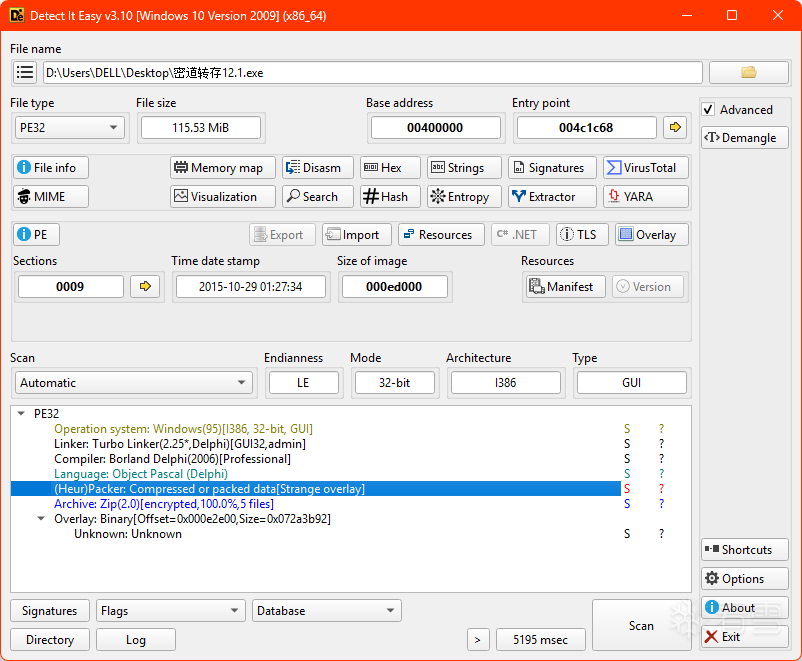Click the bottom Signatures button
Viewport: 802px width, 661px height.
pos(50,611)
